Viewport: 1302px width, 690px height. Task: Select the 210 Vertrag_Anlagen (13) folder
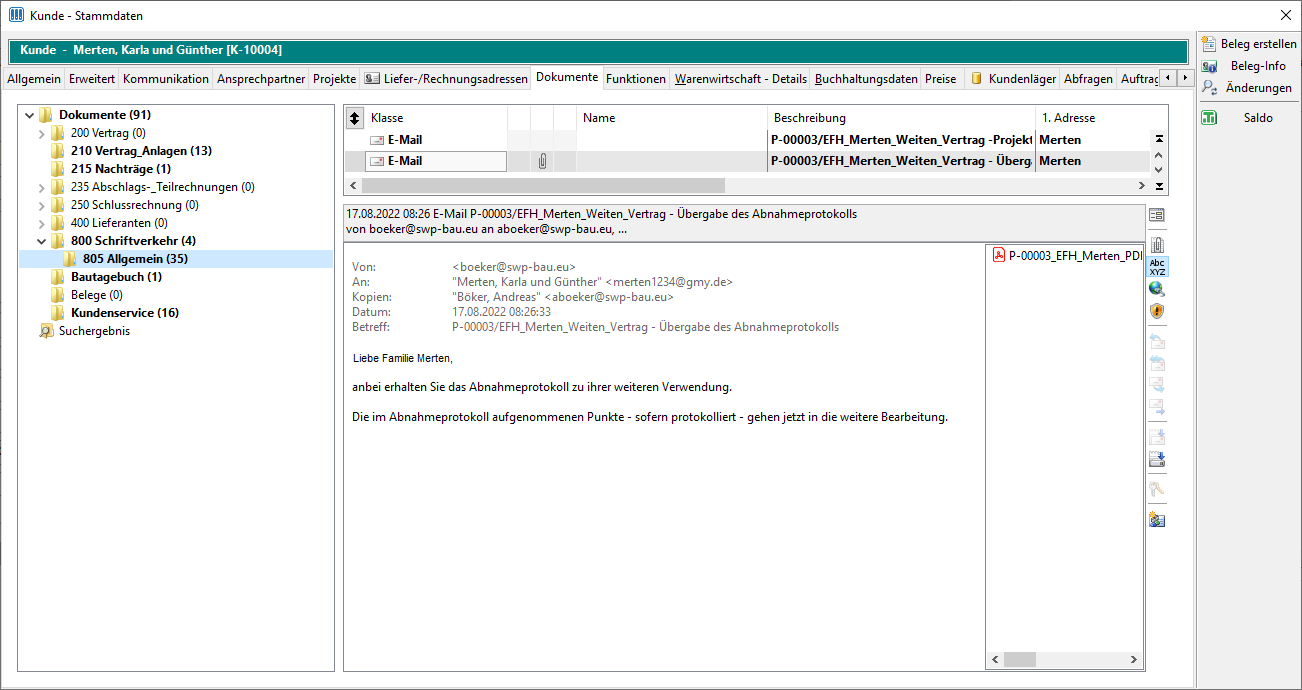pyautogui.click(x=141, y=151)
